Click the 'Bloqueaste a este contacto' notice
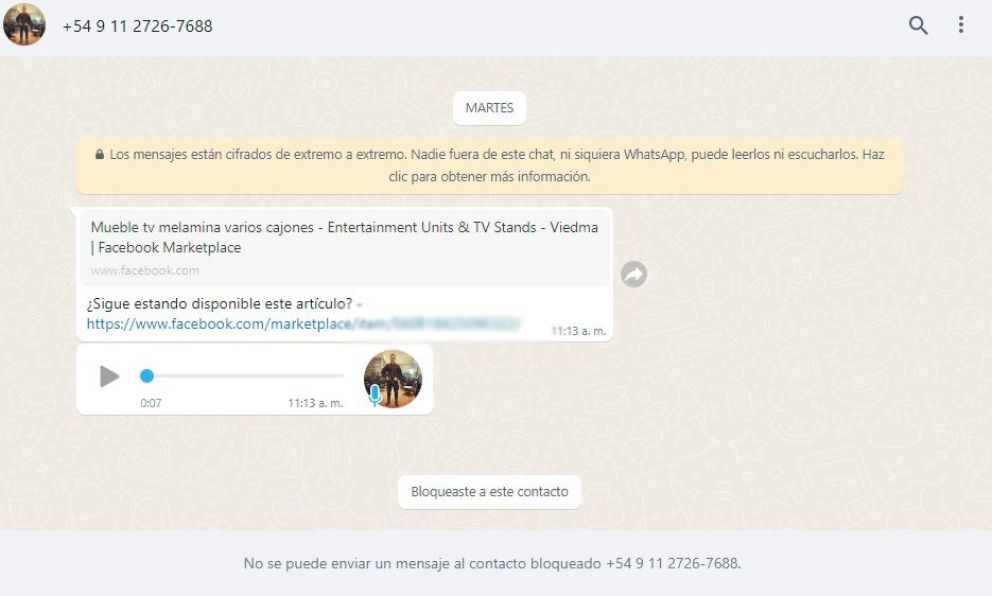This screenshot has width=992, height=596. pyautogui.click(x=489, y=492)
